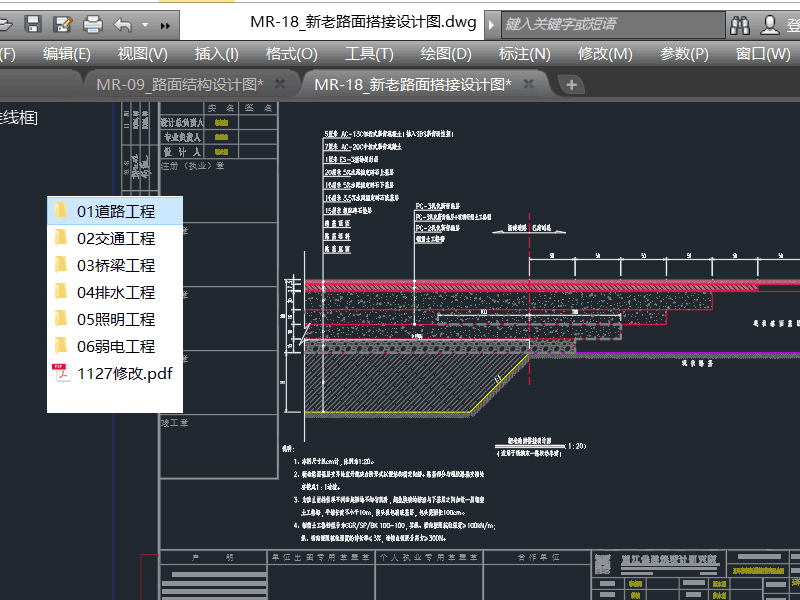Screen dimensions: 800x600
Task: Open the 插入(I) menu
Action: click(216, 54)
